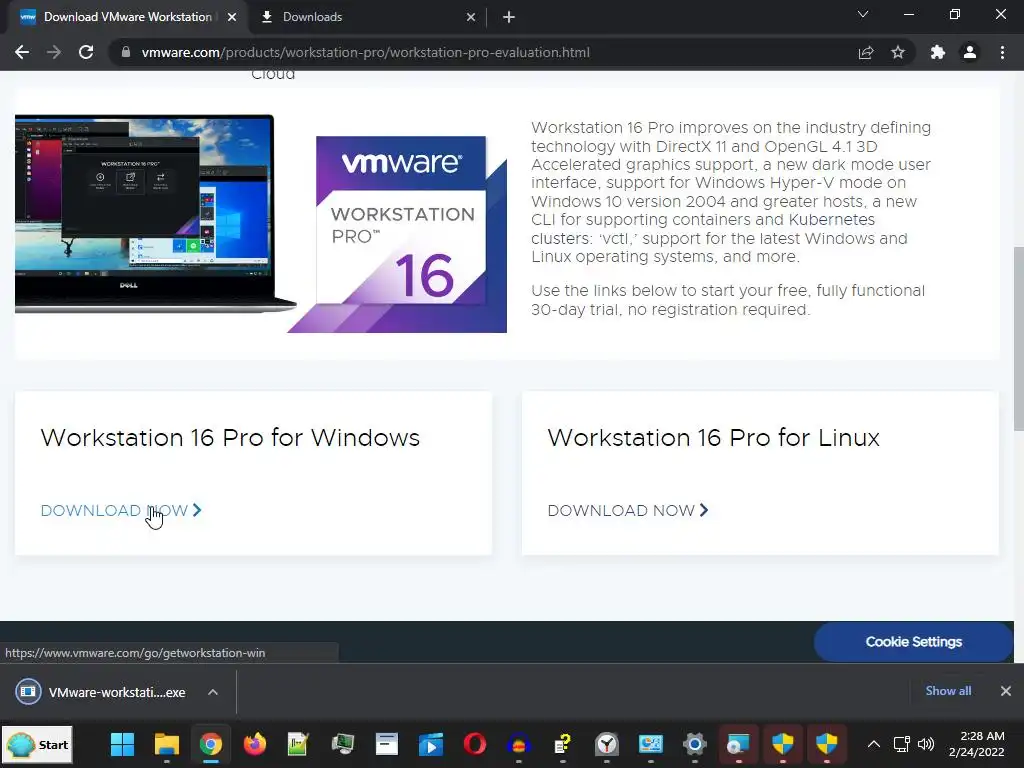Close the Downloads tab
Screen dimensions: 1024x768
(x=471, y=17)
